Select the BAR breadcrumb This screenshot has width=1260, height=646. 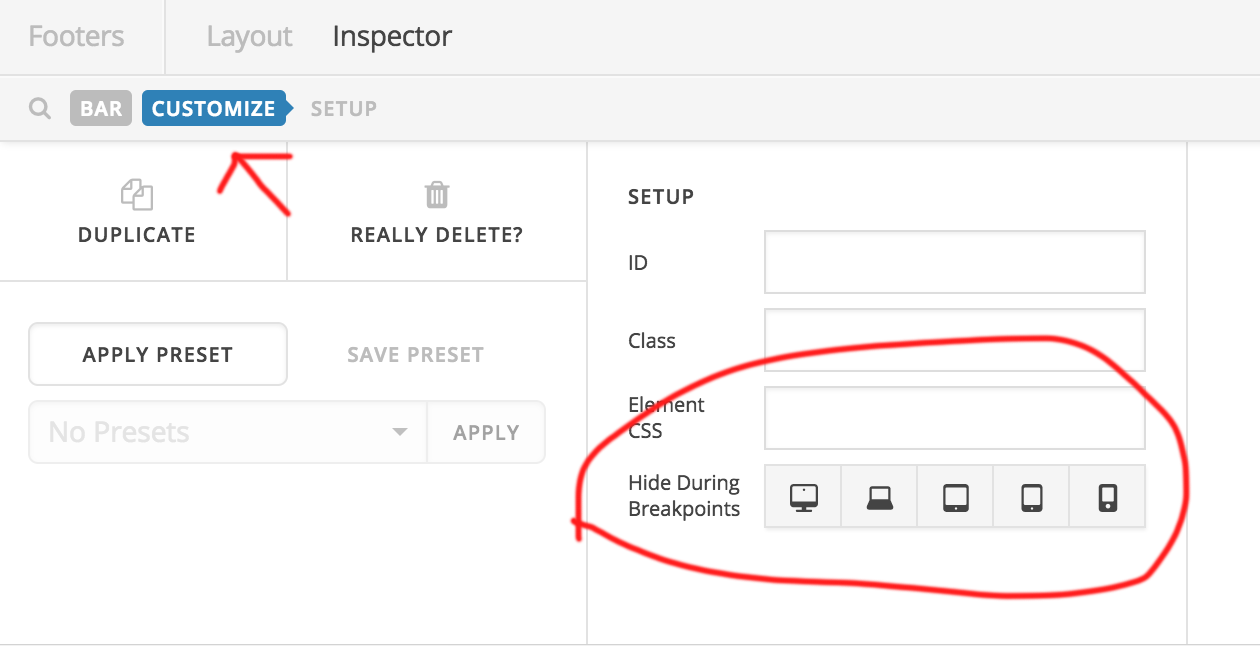coord(101,108)
